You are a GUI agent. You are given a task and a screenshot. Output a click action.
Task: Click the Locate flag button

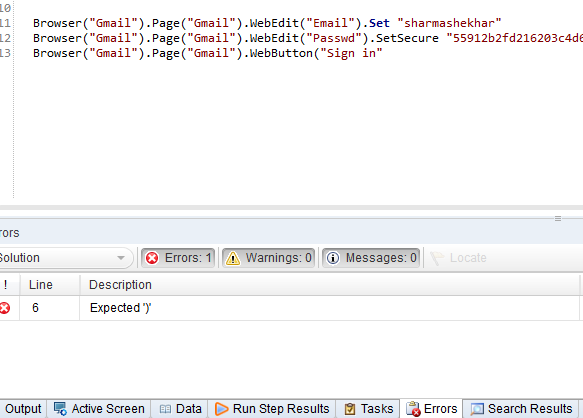coord(458,258)
